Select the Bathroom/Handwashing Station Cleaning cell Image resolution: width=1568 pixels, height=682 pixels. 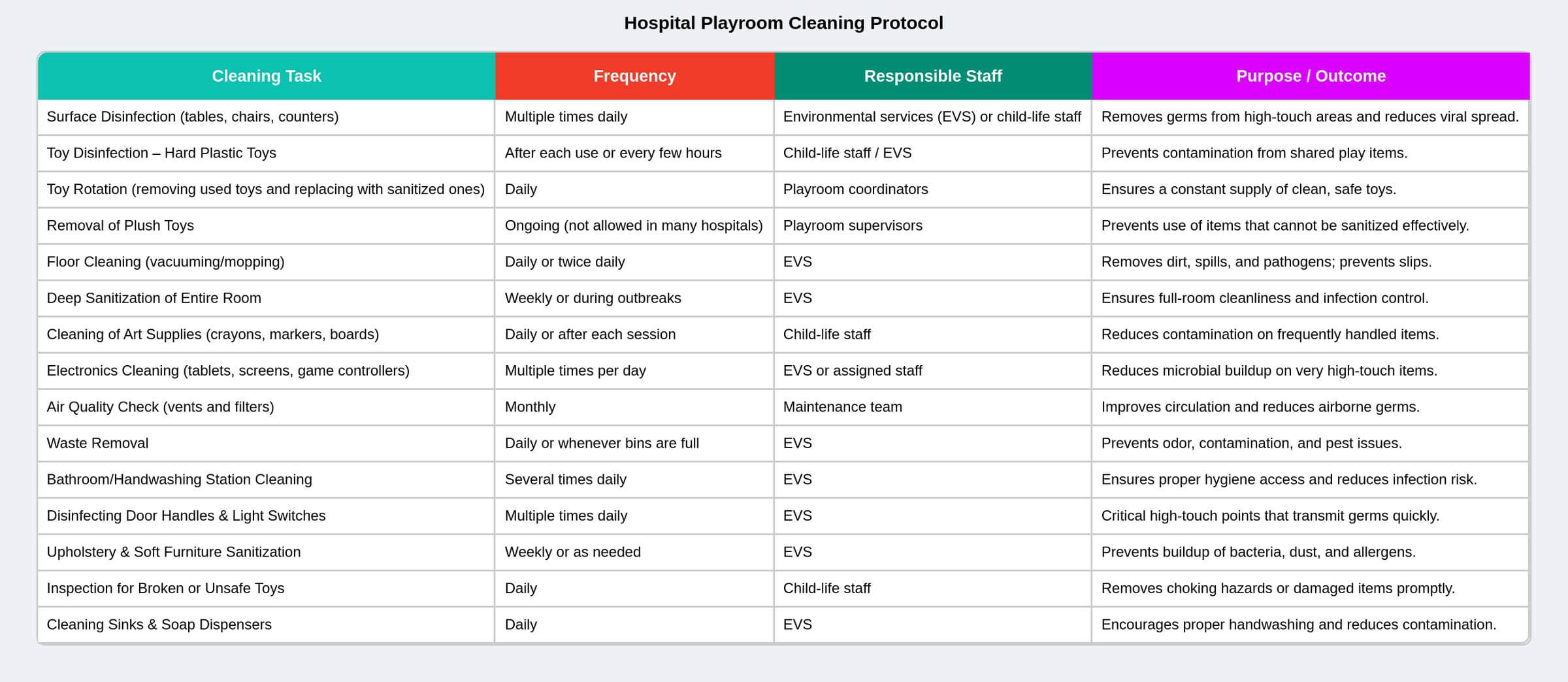pyautogui.click(x=179, y=479)
